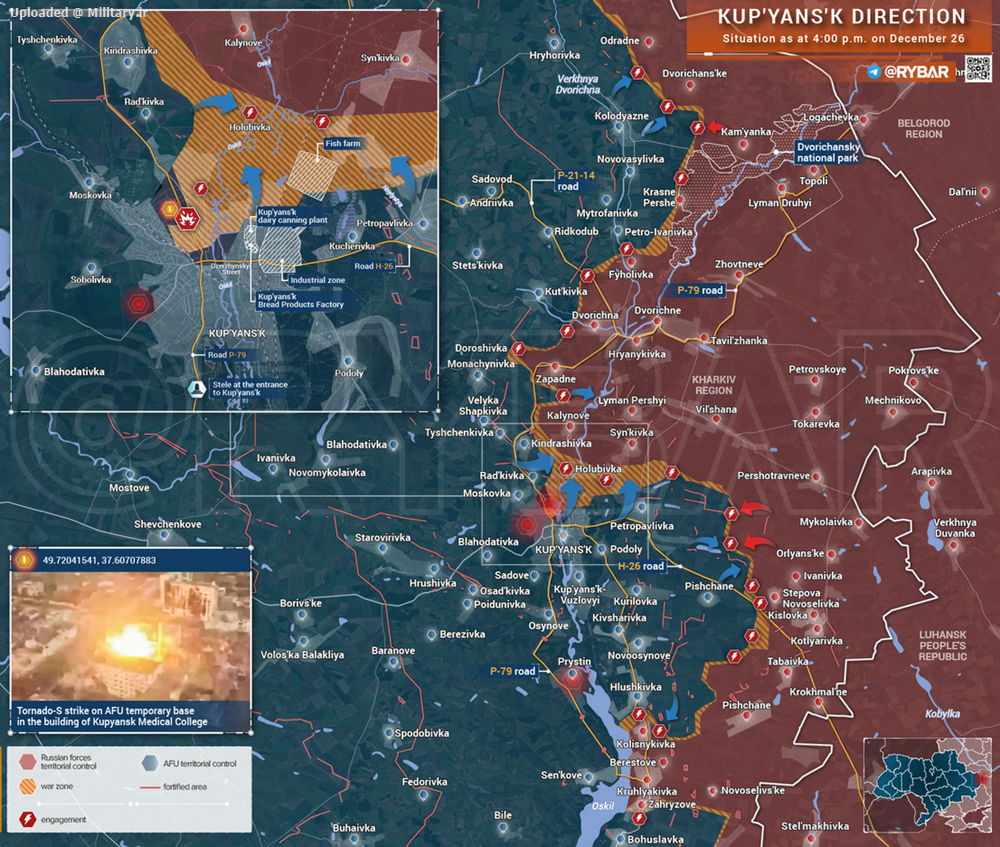1000x847 pixels.
Task: Click the Dvorichansky national park label
Action: click(835, 152)
